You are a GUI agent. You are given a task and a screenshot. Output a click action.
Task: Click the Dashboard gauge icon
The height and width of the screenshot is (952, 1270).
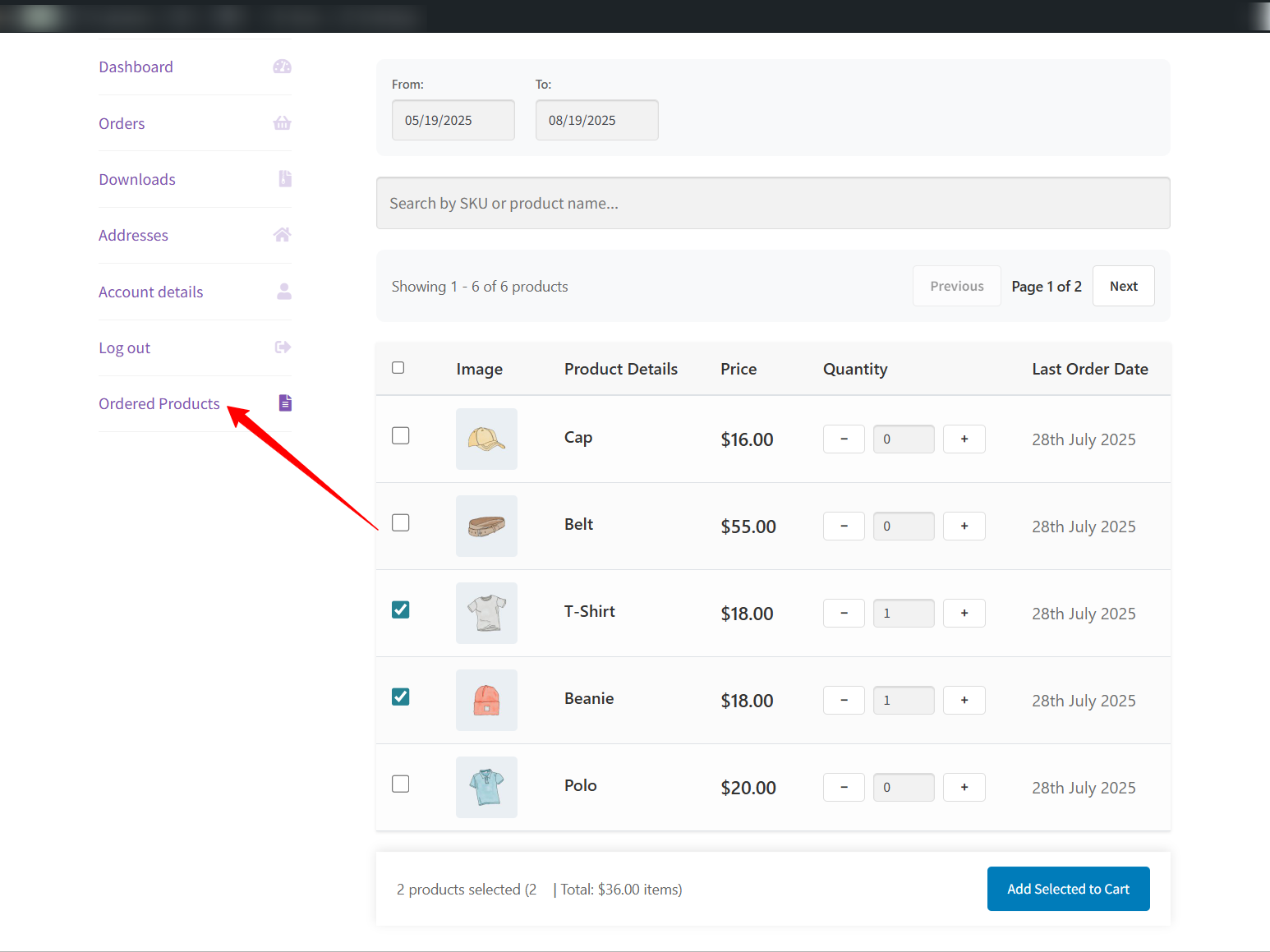(x=282, y=67)
